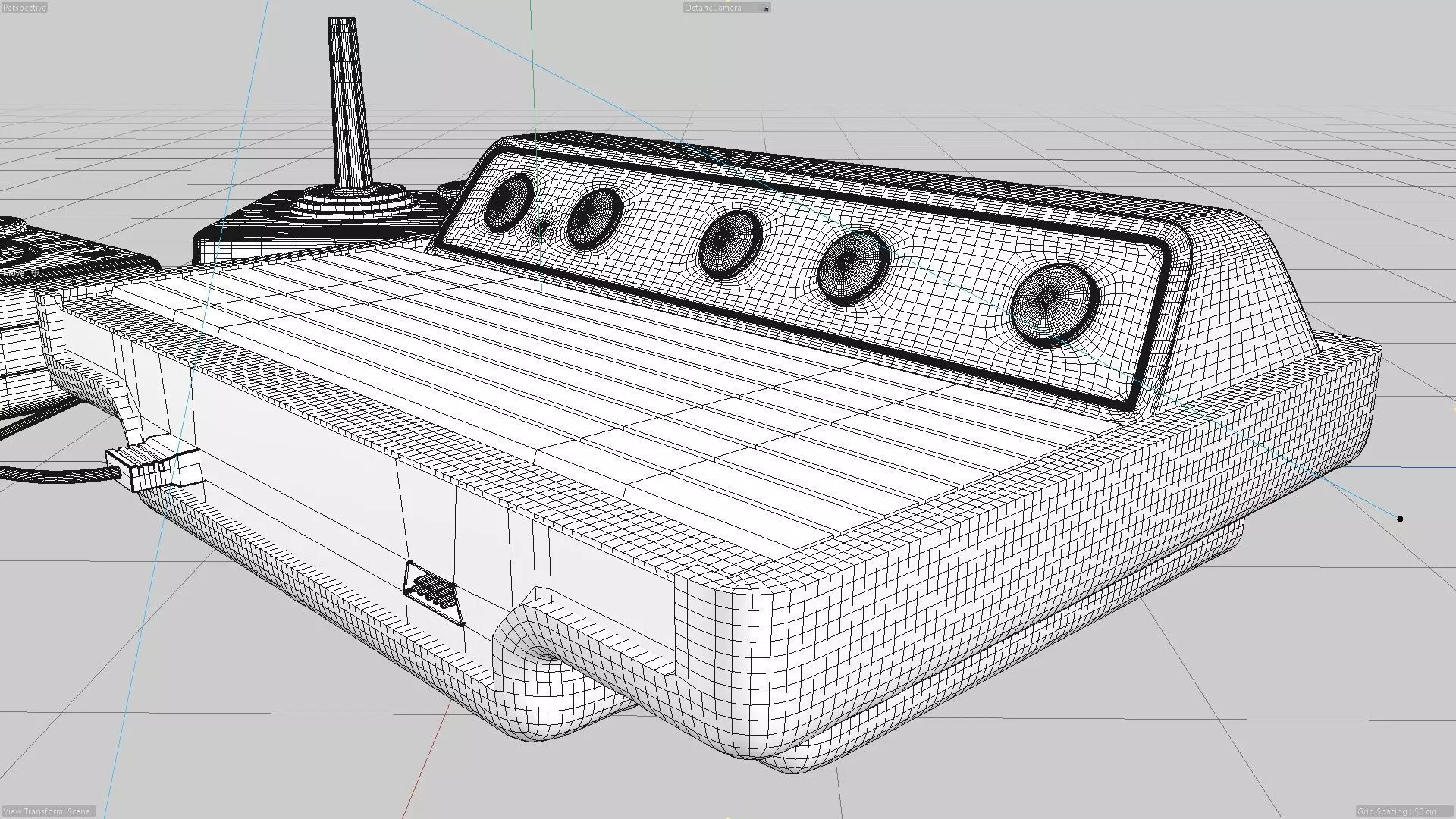This screenshot has width=1456, height=819.
Task: Click the View Transform: Scene label
Action: 47,811
